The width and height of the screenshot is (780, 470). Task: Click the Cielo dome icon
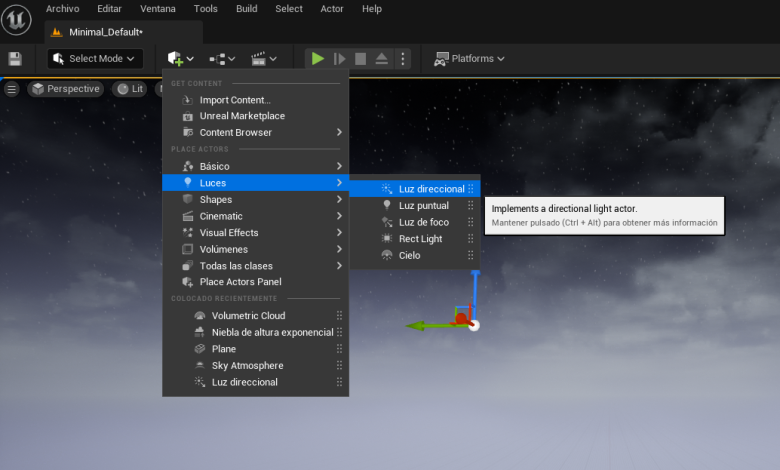click(x=387, y=255)
